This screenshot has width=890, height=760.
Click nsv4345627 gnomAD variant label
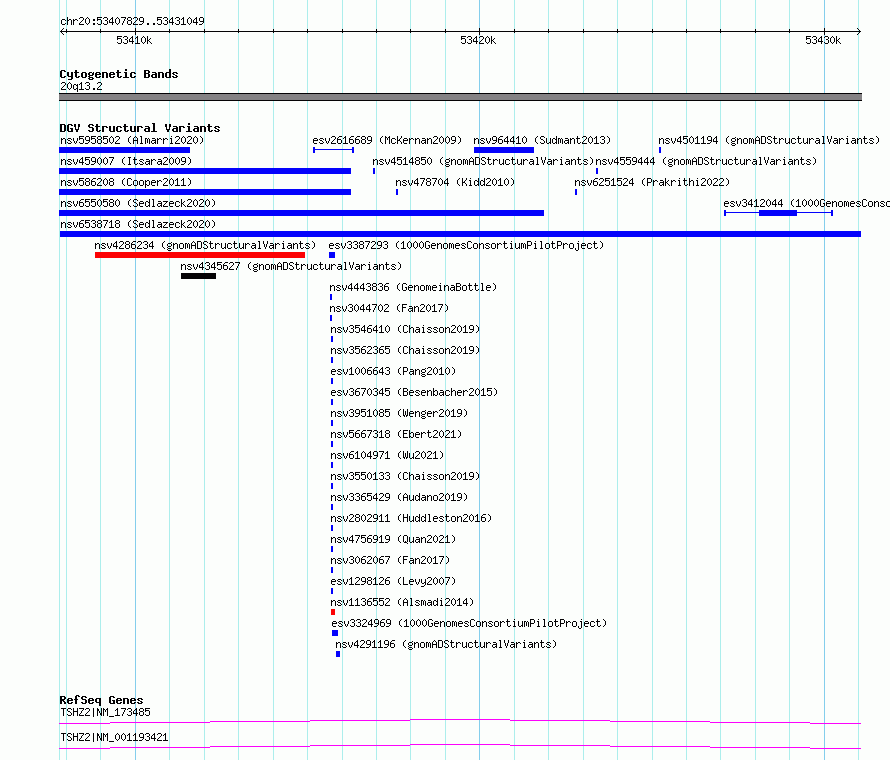tap(291, 266)
